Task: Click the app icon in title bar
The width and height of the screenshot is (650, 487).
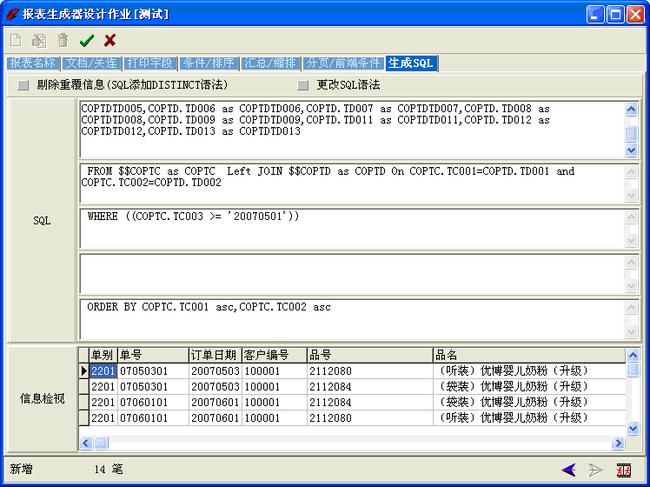Action: (x=12, y=14)
